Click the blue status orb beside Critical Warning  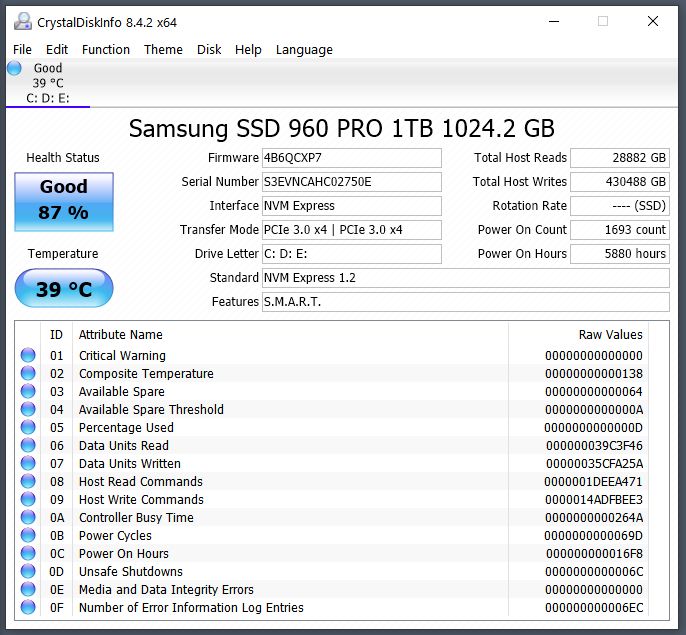(28, 356)
